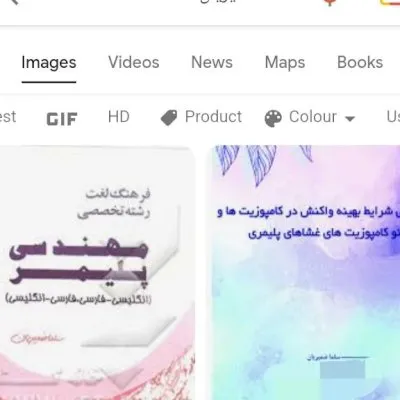
Task: Expand the Colour dropdown arrow
Action: [x=350, y=118]
